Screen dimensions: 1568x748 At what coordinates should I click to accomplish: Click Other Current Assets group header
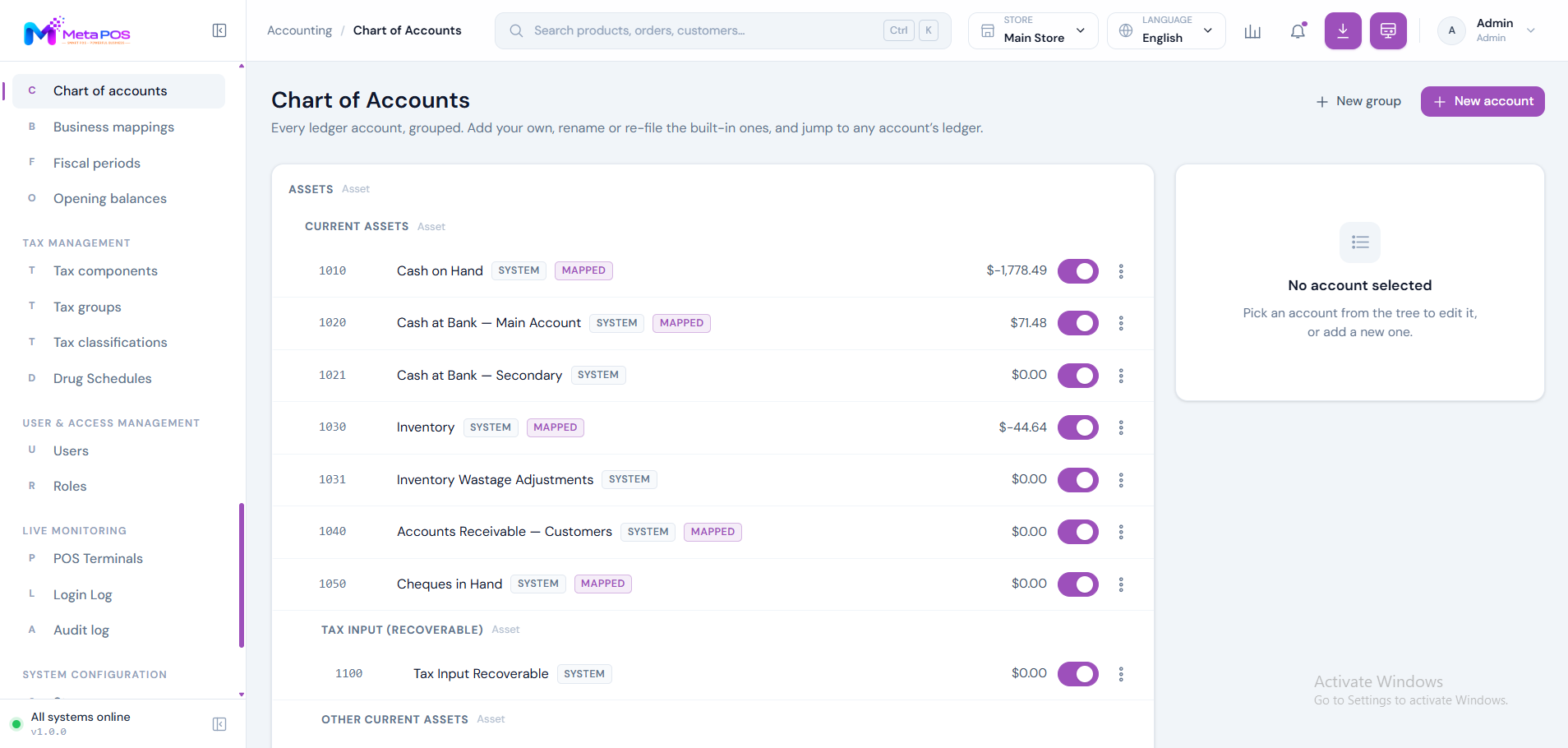click(394, 720)
